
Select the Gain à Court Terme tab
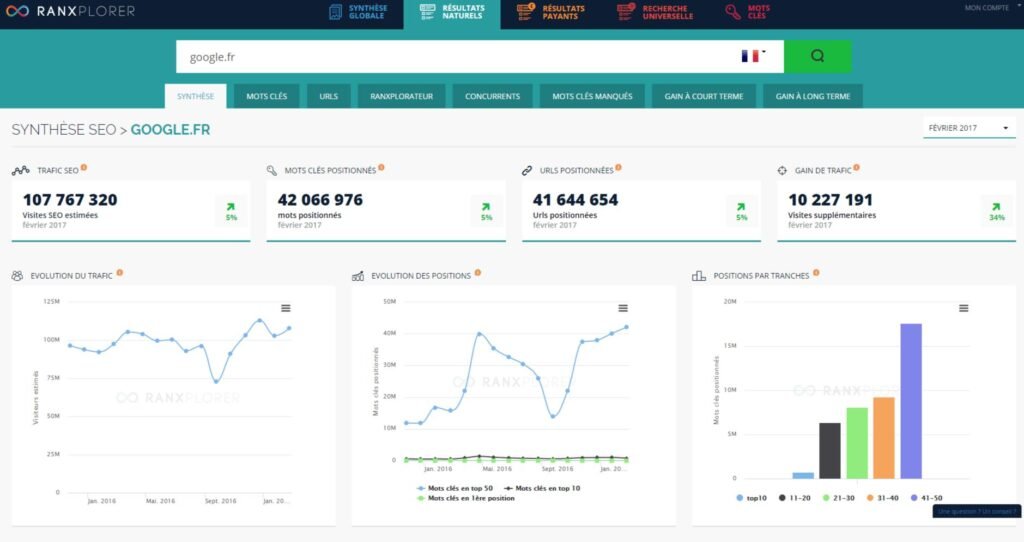coord(704,96)
